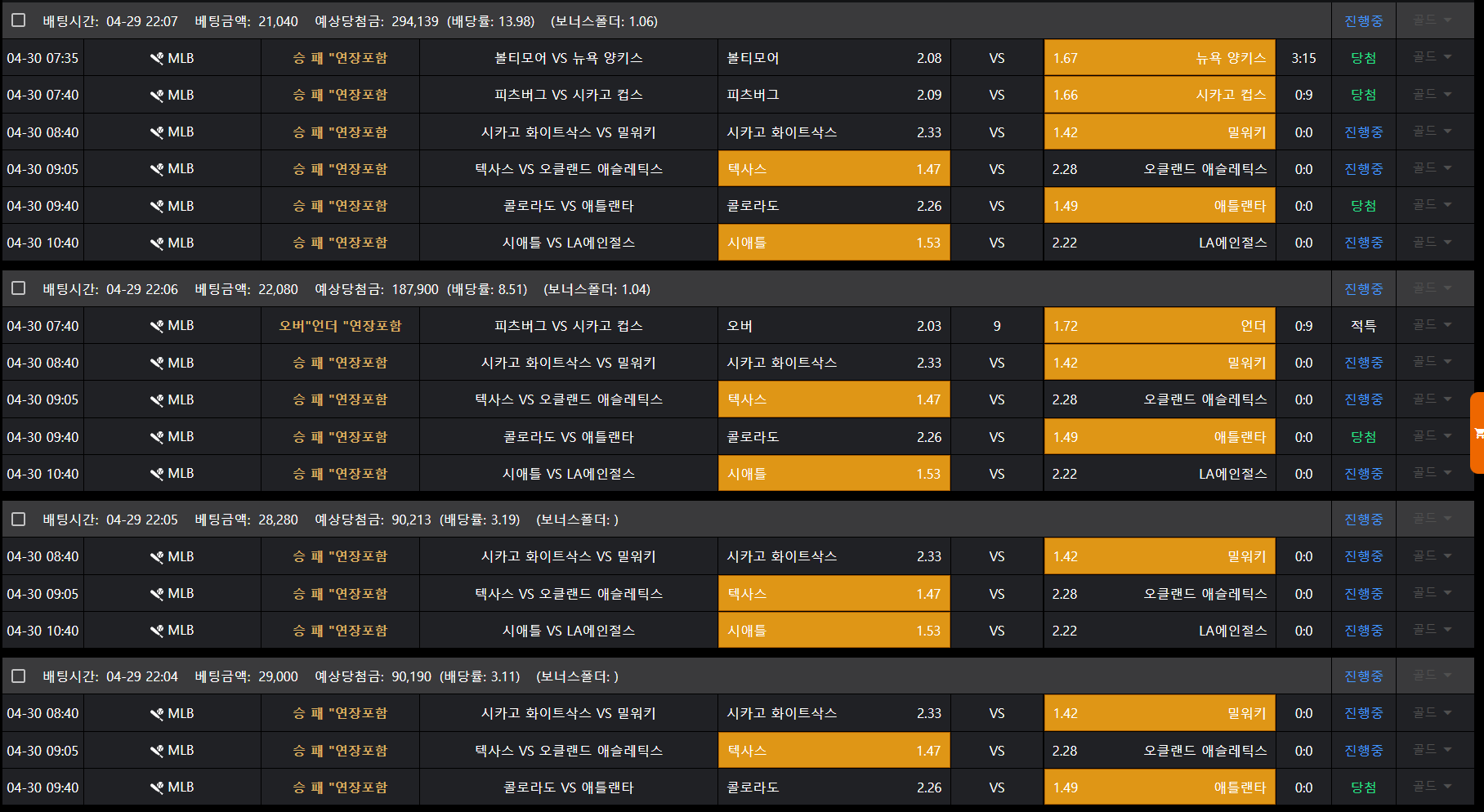Open the orange shopping cart side tab

1477,433
